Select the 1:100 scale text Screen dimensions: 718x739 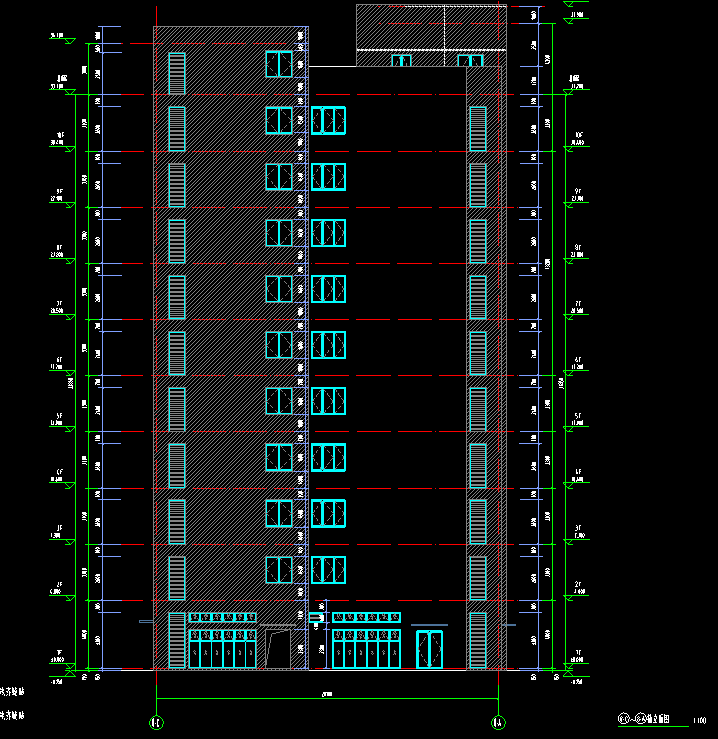click(x=698, y=719)
